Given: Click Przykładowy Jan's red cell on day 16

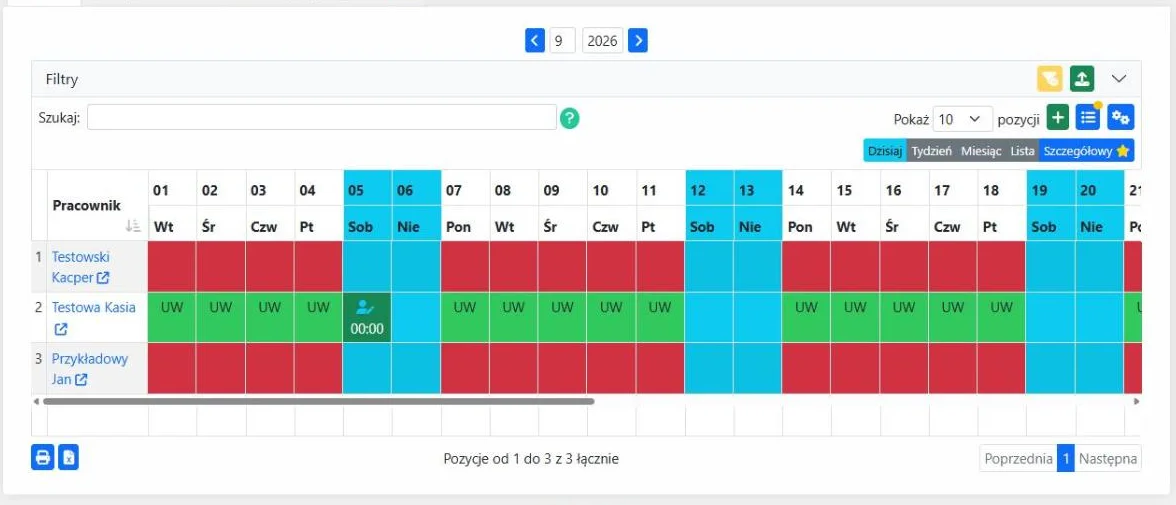Looking at the screenshot, I should coord(904,368).
